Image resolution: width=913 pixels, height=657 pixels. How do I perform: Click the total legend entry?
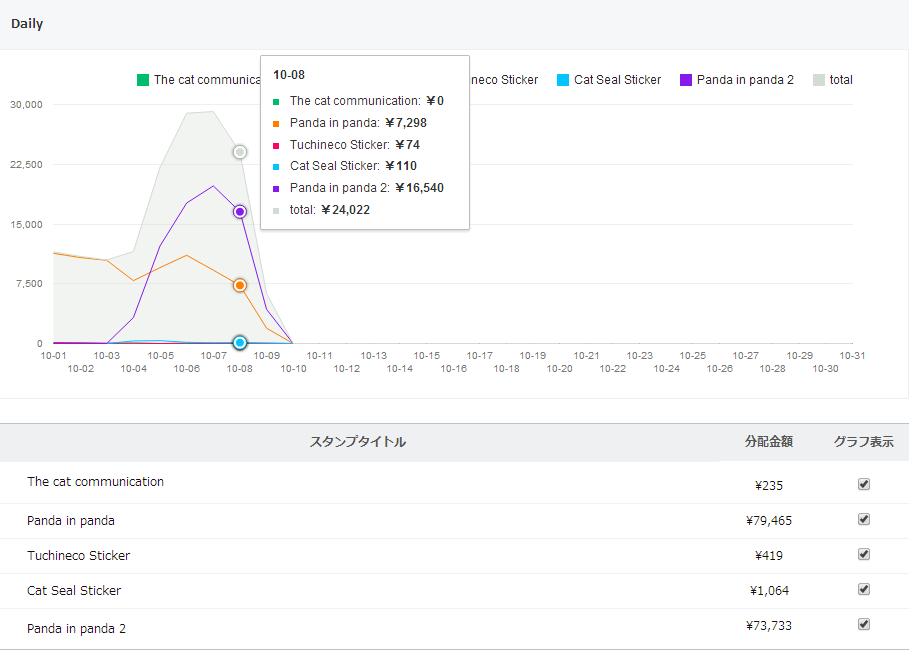click(x=832, y=80)
